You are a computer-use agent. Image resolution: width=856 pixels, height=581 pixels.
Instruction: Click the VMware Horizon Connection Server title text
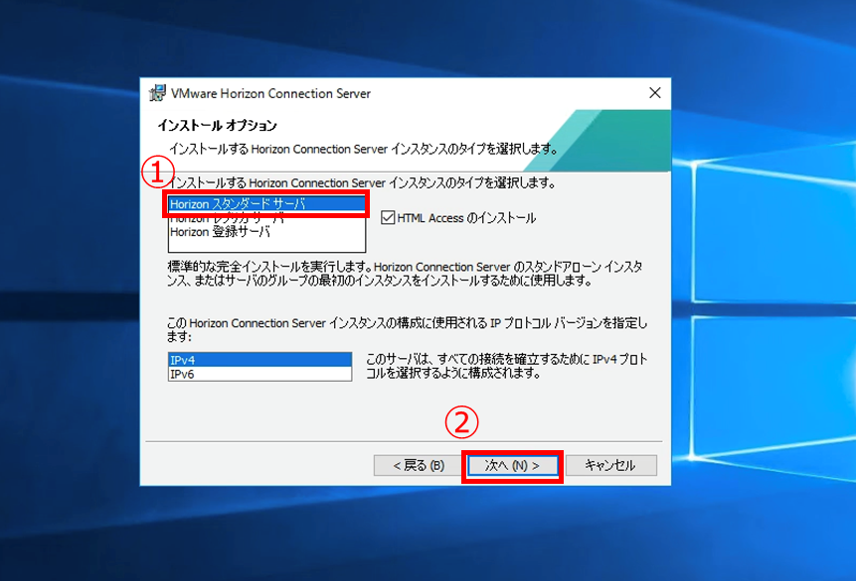(271, 94)
